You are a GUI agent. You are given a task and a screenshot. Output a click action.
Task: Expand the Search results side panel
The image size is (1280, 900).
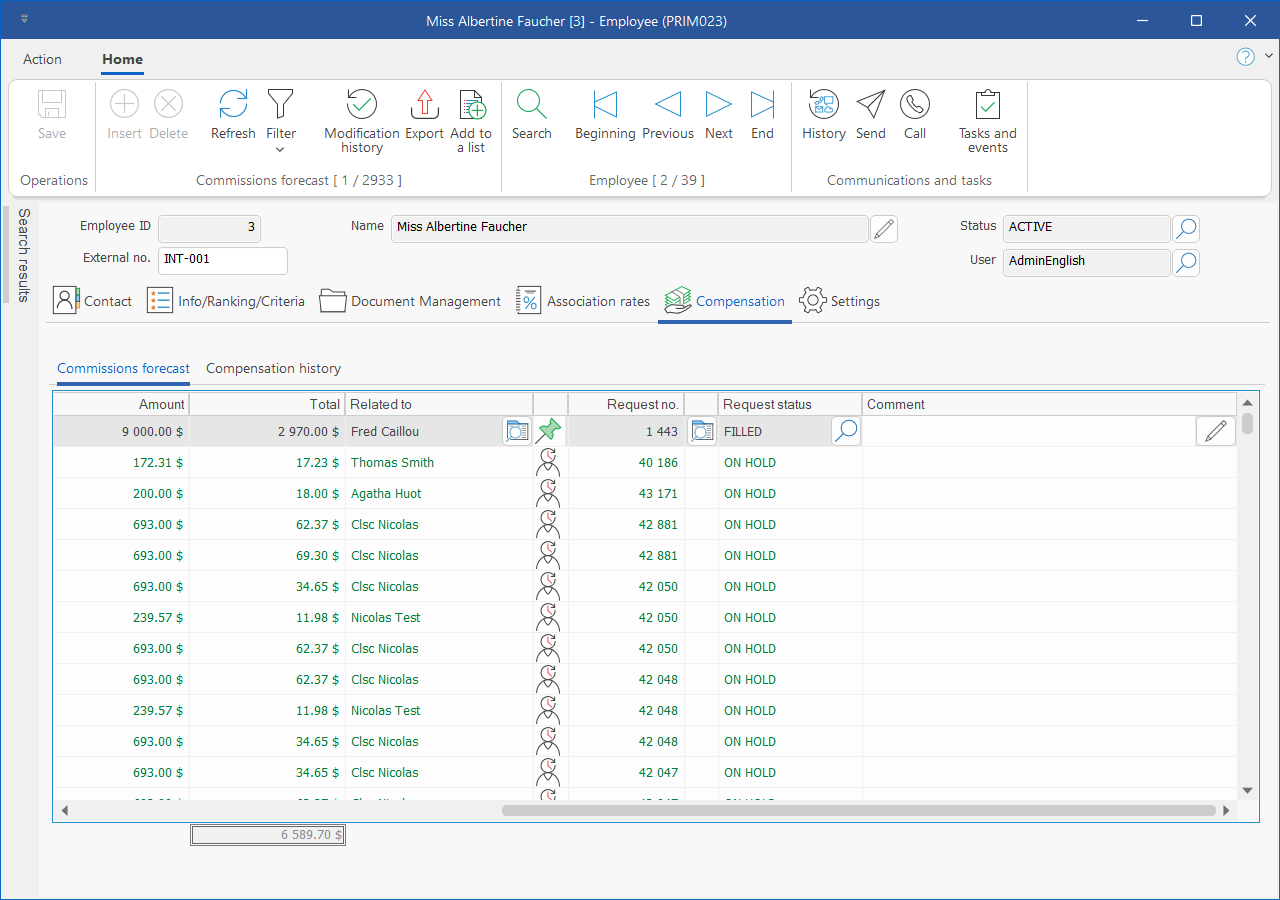point(23,255)
